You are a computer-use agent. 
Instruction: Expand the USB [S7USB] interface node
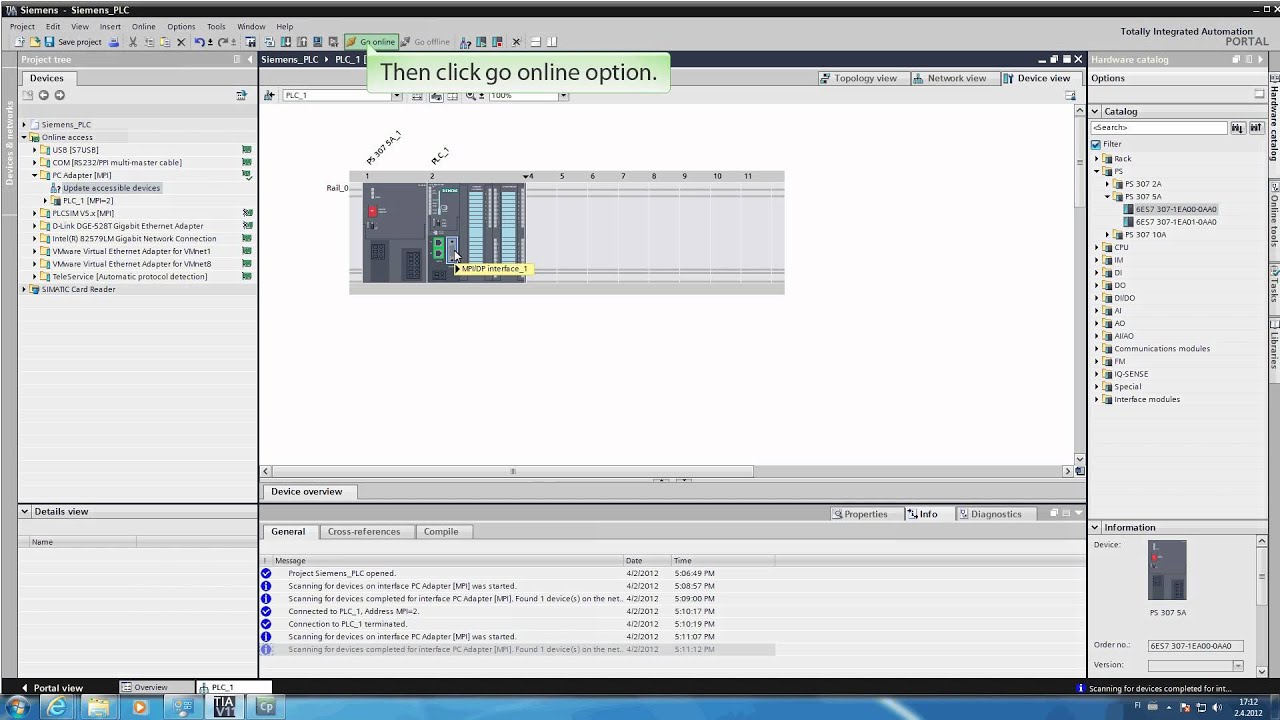tap(34, 150)
